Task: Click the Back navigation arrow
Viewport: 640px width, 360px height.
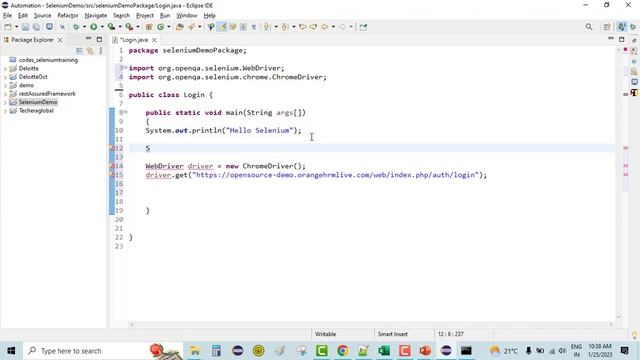Action: point(324,27)
